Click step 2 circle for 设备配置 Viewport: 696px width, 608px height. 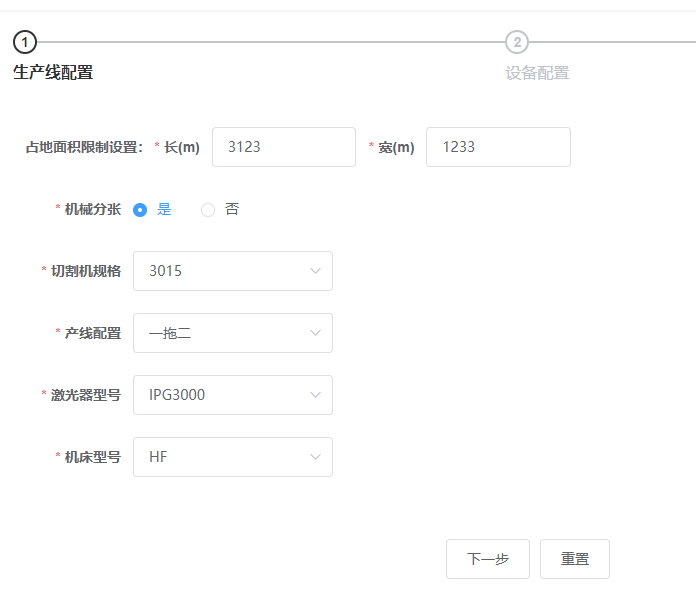tap(517, 42)
